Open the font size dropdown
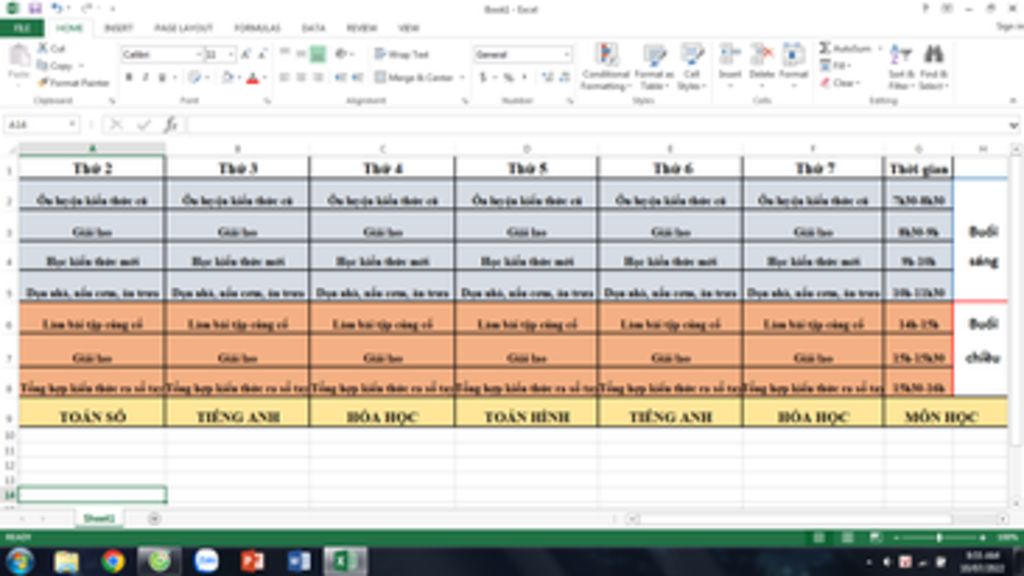 click(231, 55)
